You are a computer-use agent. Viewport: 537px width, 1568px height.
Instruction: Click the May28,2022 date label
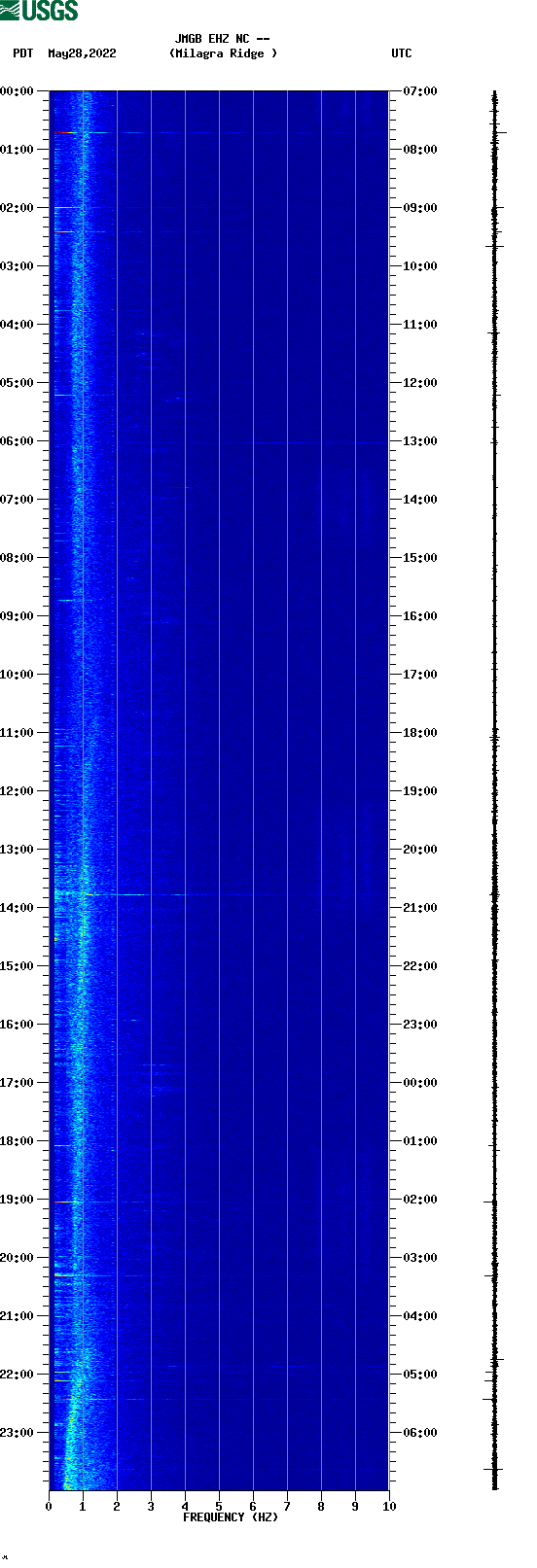point(82,53)
